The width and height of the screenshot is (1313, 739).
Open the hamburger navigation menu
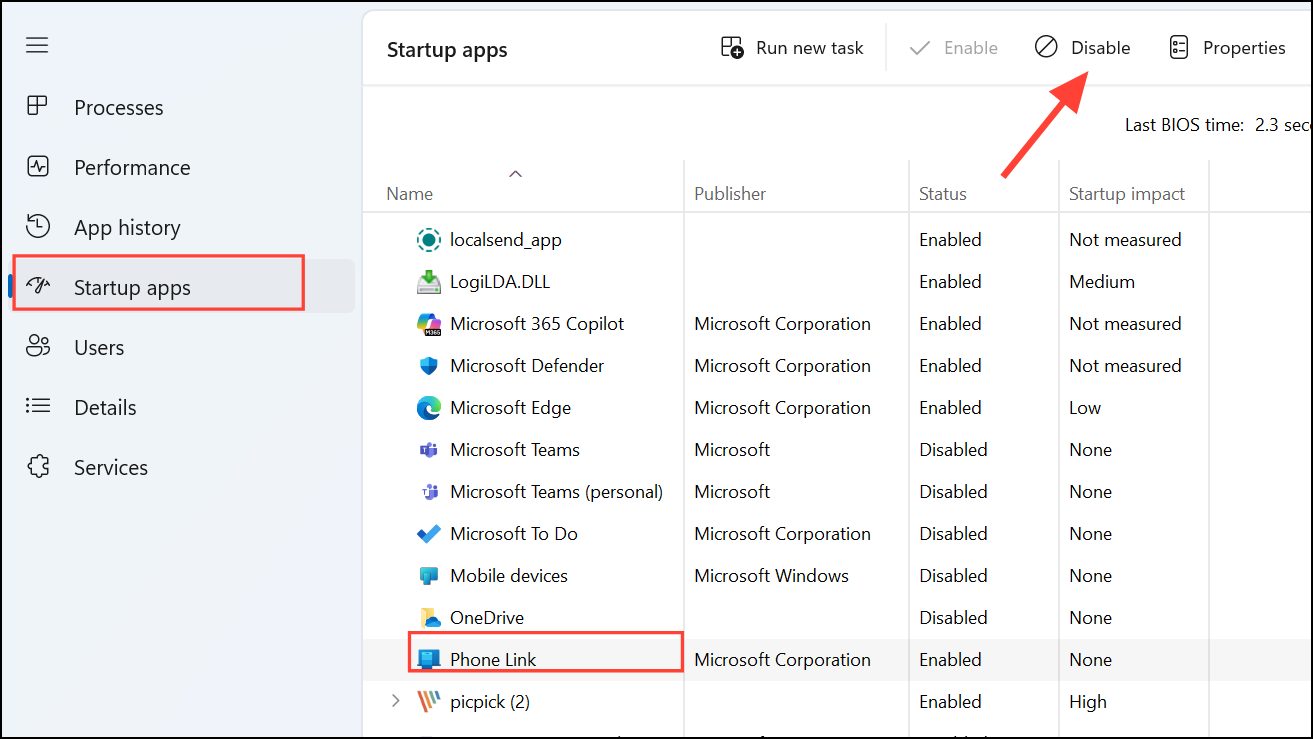point(37,46)
